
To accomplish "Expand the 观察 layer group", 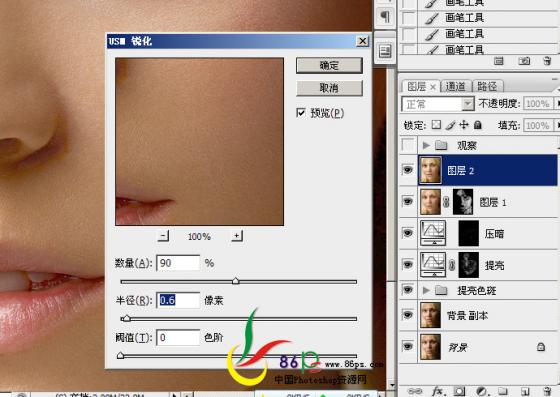I will [426, 145].
